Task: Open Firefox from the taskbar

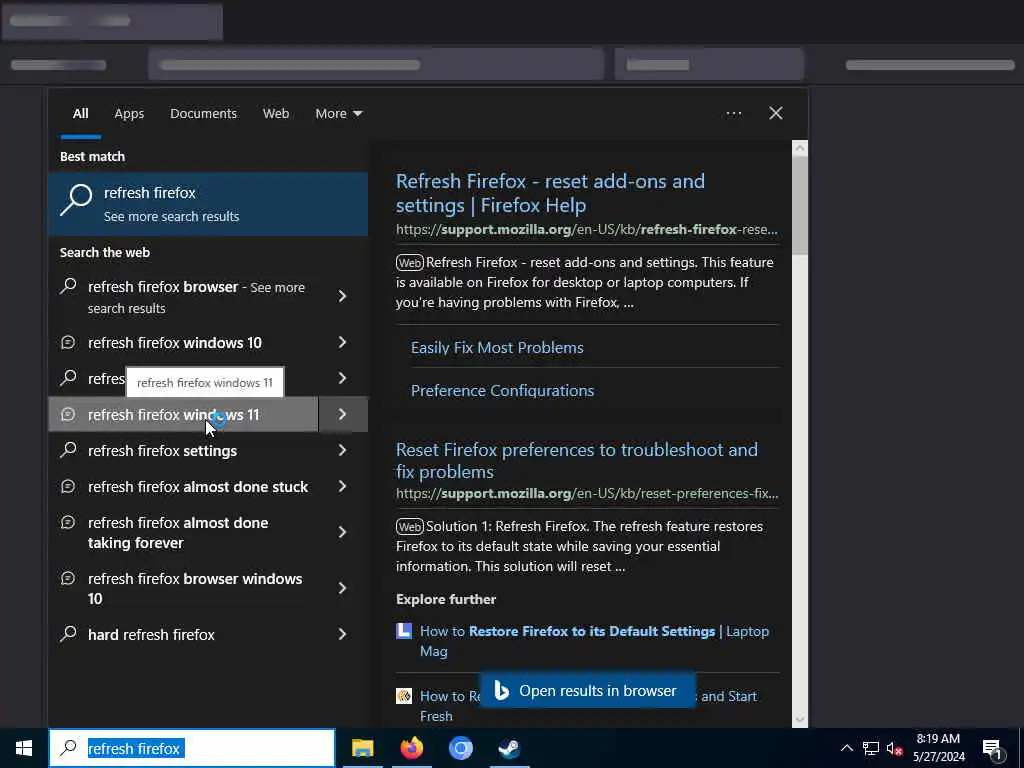Action: point(411,748)
